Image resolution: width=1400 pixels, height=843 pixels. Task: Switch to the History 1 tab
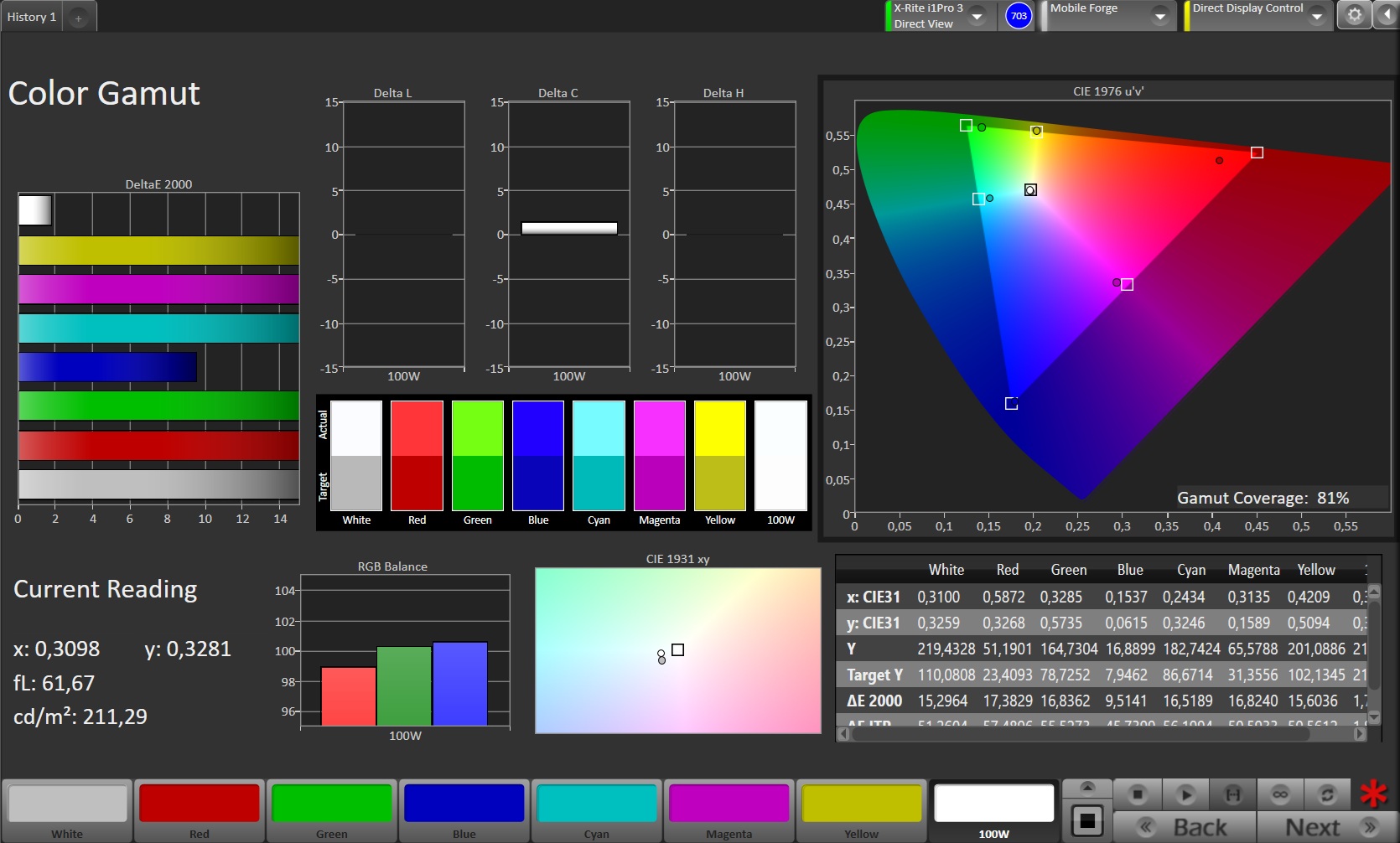pyautogui.click(x=32, y=17)
